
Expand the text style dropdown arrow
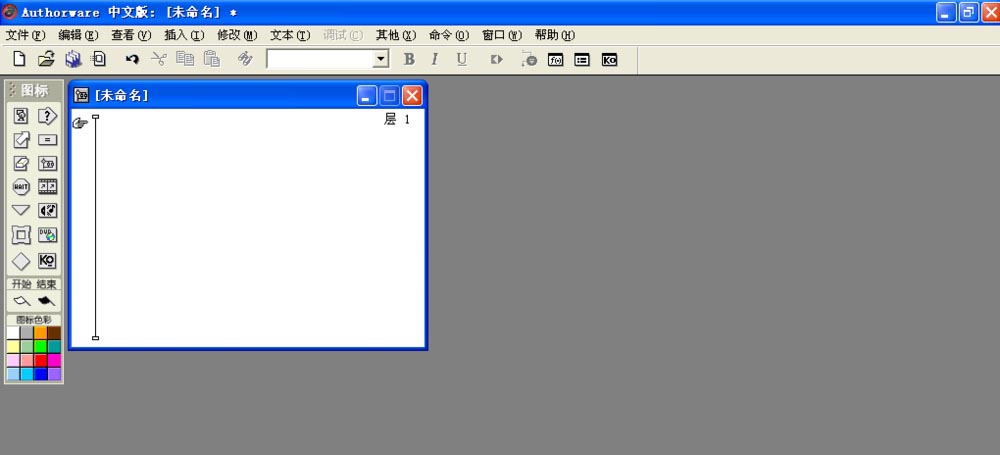pyautogui.click(x=381, y=59)
